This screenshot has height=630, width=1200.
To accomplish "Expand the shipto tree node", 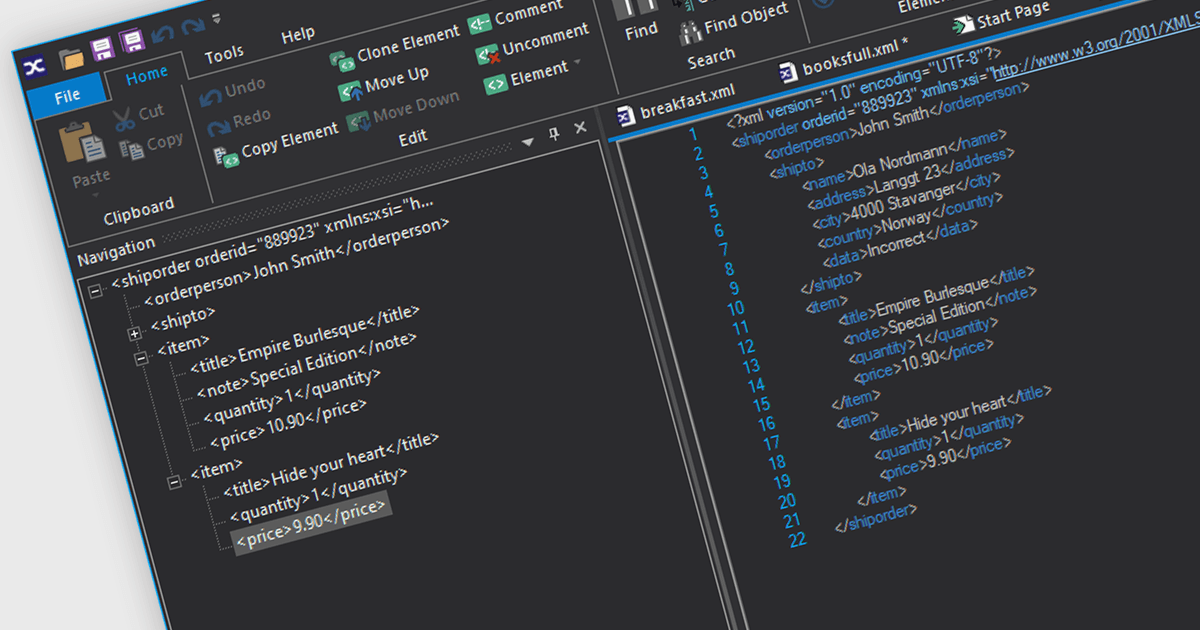I will click(134, 332).
